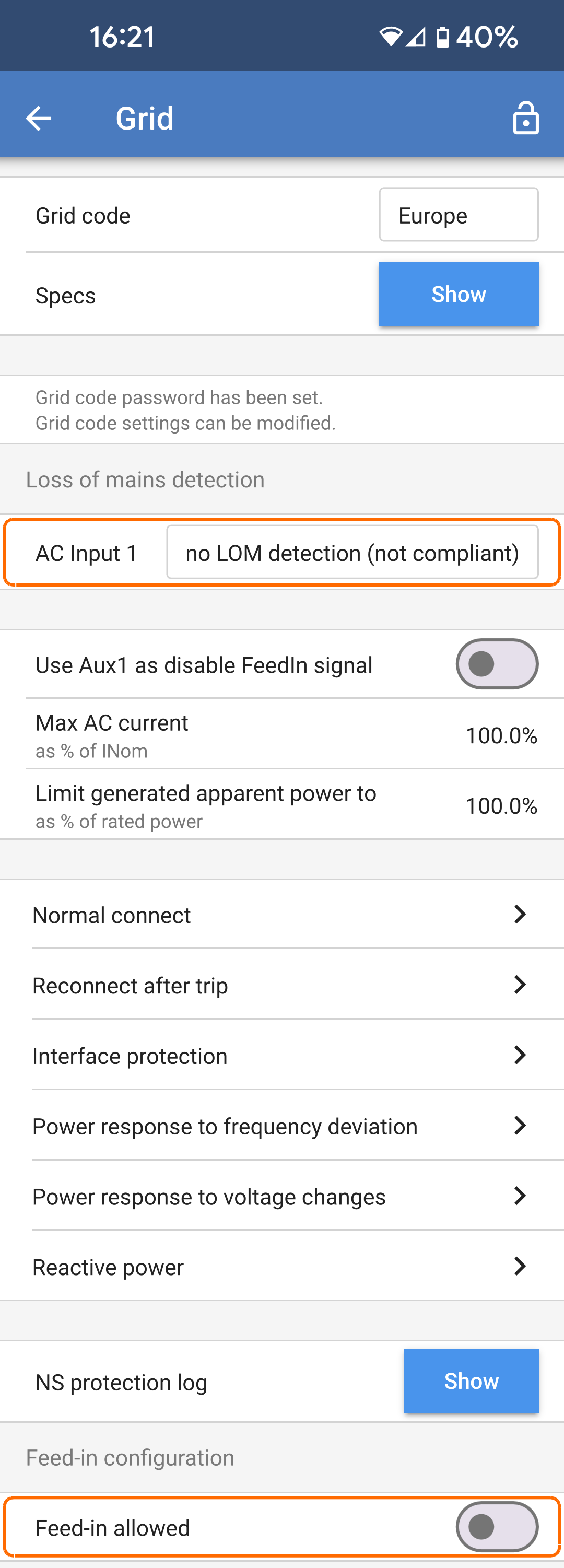The image size is (564, 1568).
Task: Expand Interface protection options
Action: coord(281,1056)
